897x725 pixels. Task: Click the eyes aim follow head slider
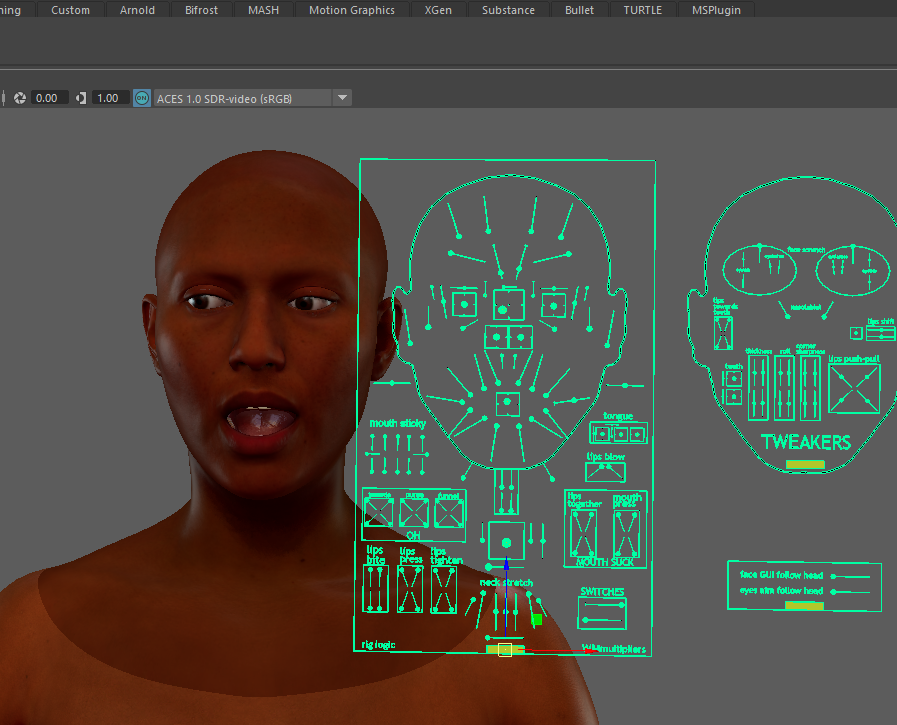click(x=851, y=592)
